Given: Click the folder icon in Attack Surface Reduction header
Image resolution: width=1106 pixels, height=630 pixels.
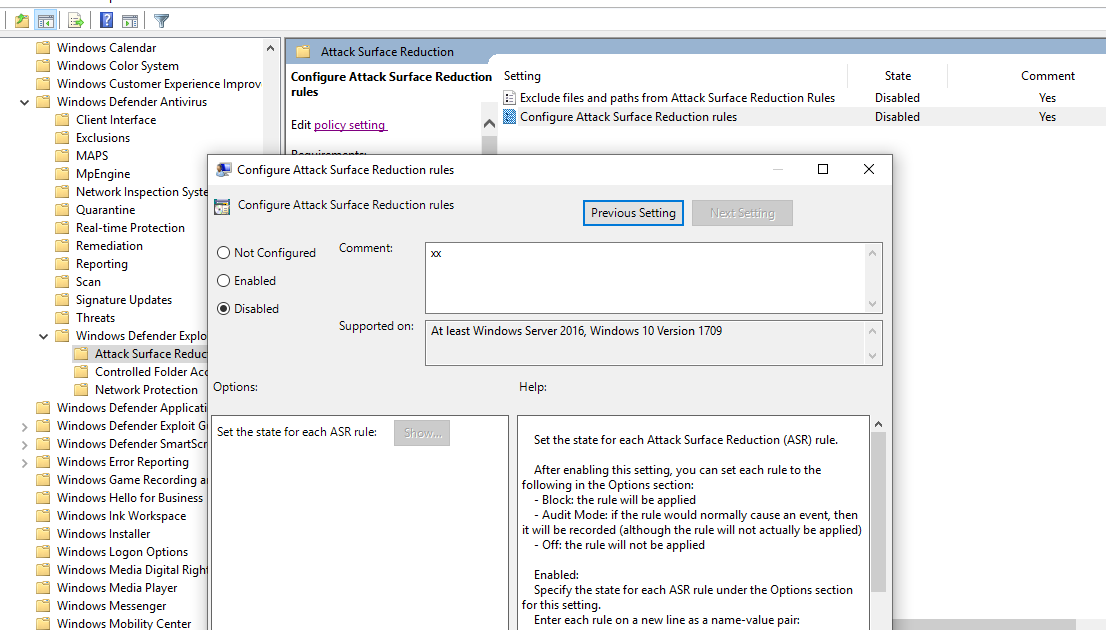Looking at the screenshot, I should (303, 52).
